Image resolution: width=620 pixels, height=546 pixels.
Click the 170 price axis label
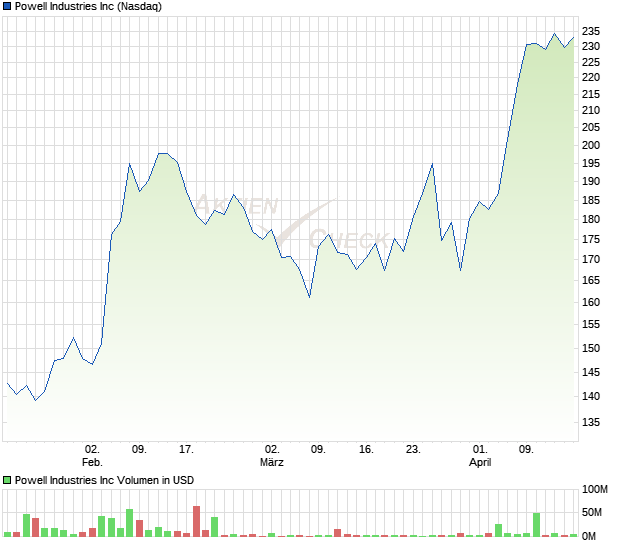[x=591, y=259]
